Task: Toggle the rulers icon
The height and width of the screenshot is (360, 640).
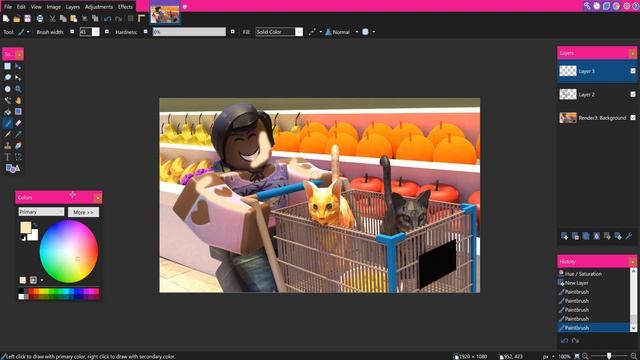Action: [142, 19]
